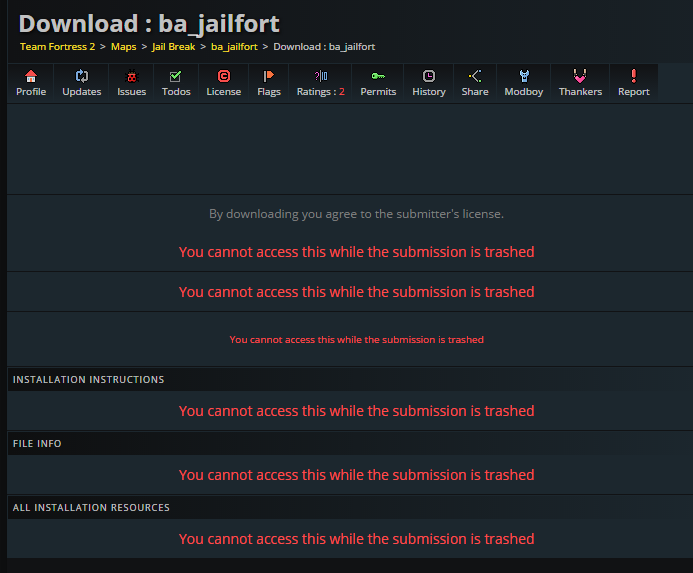Click the File Info section header
Image resolution: width=693 pixels, height=573 pixels.
tap(37, 444)
